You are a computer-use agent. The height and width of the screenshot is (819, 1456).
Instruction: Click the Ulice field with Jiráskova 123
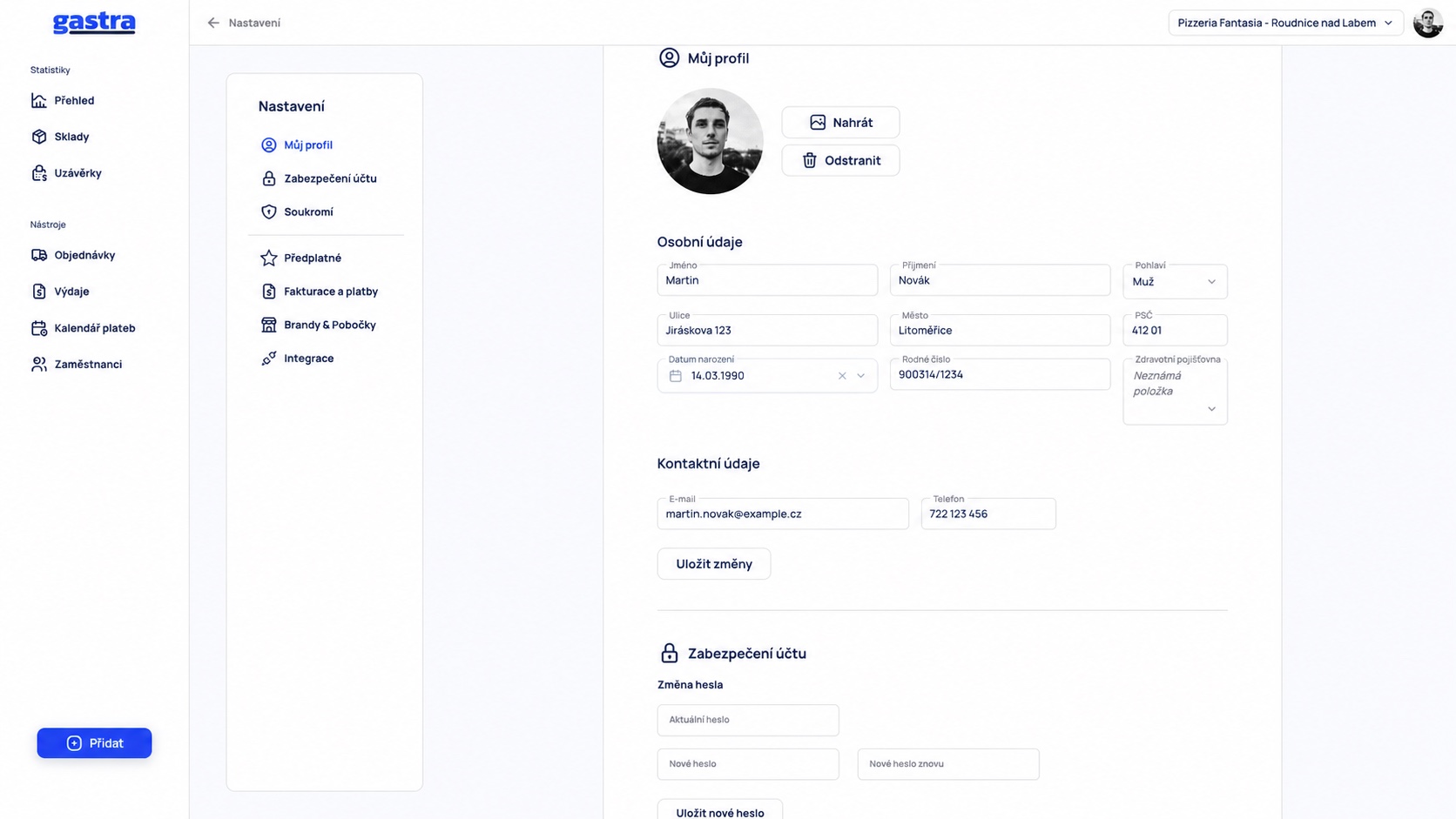[767, 330]
